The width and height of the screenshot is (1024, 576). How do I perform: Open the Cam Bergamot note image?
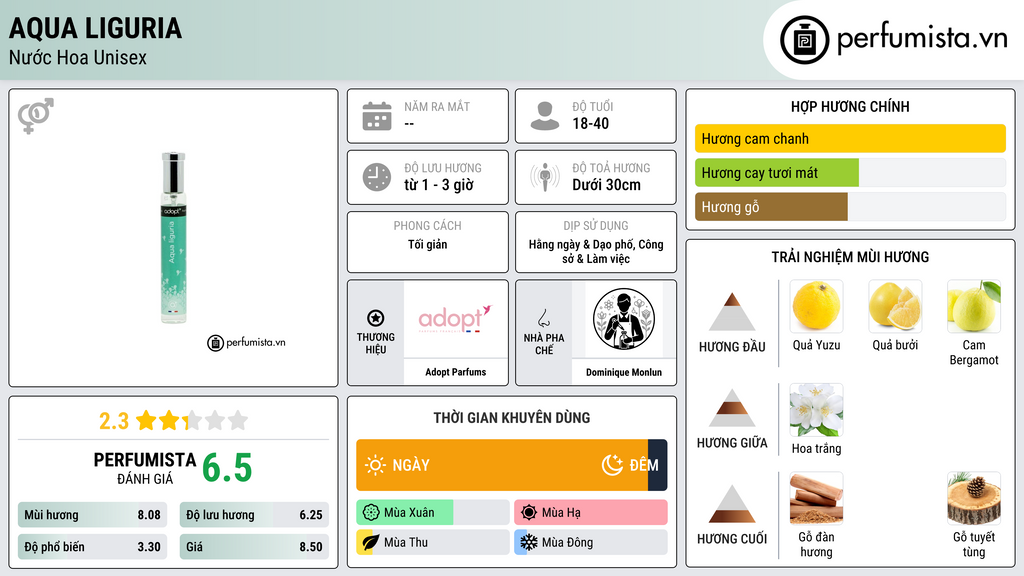(974, 306)
